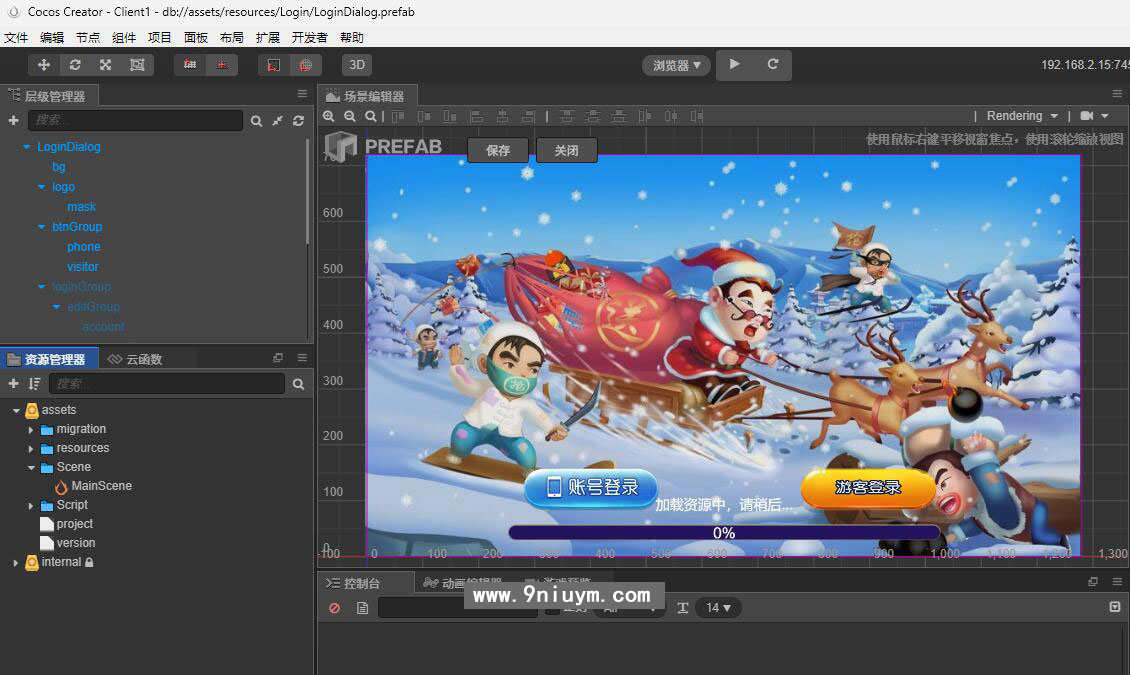Toggle 3D scene view mode
This screenshot has width=1130, height=675.
click(x=357, y=65)
